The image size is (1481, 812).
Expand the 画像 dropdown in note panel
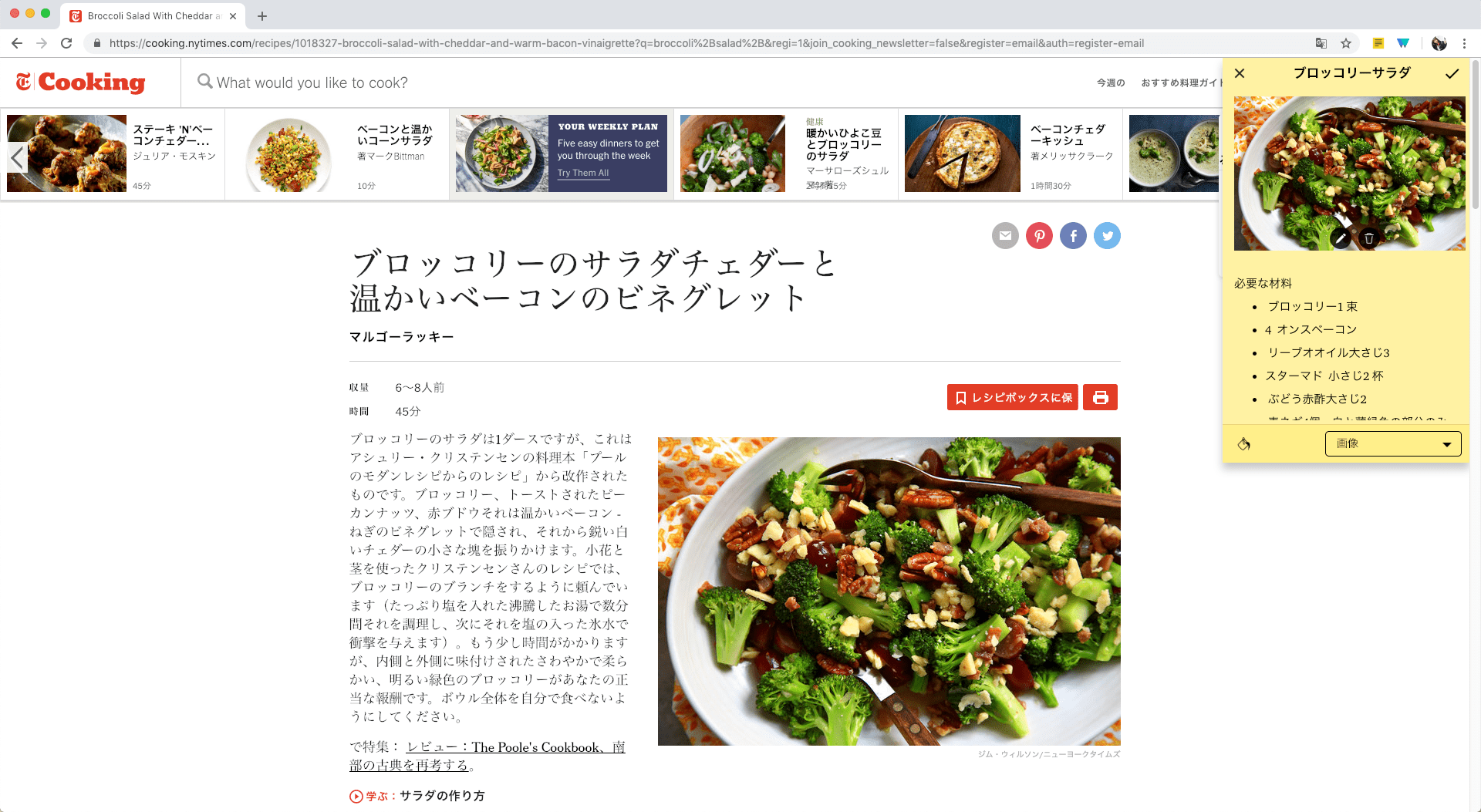[1393, 443]
